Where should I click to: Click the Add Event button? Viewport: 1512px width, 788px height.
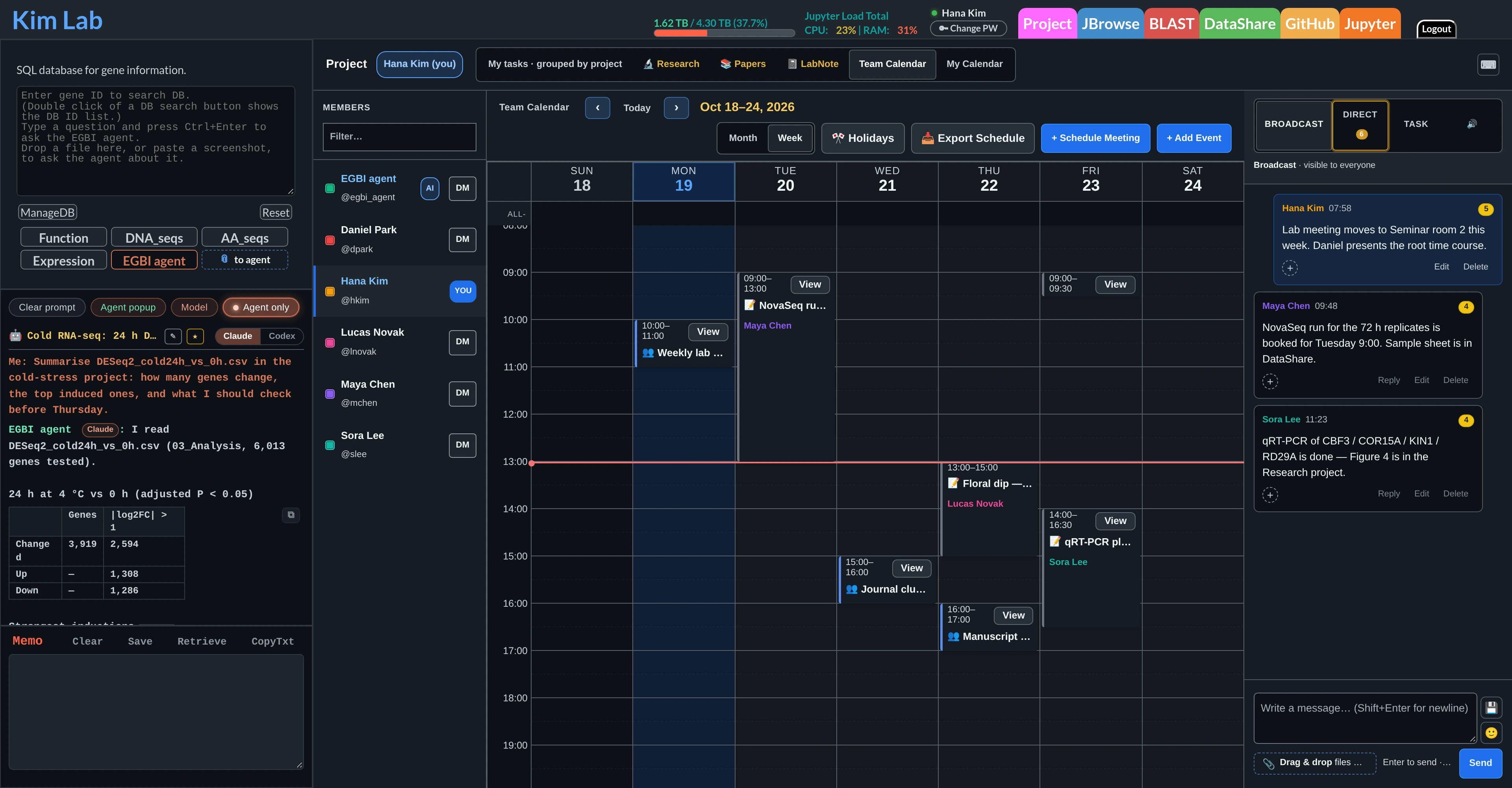pyautogui.click(x=1193, y=138)
